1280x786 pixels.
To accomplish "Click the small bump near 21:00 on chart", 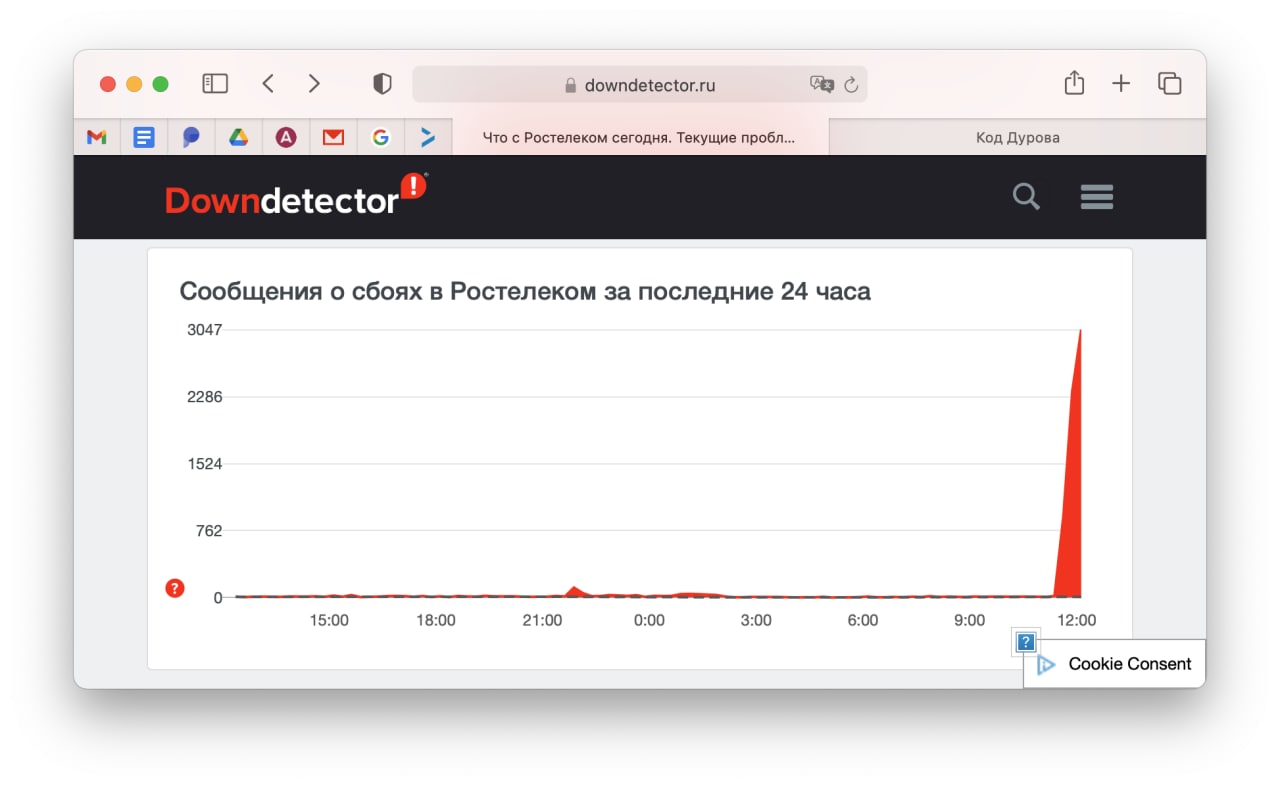I will coord(574,590).
